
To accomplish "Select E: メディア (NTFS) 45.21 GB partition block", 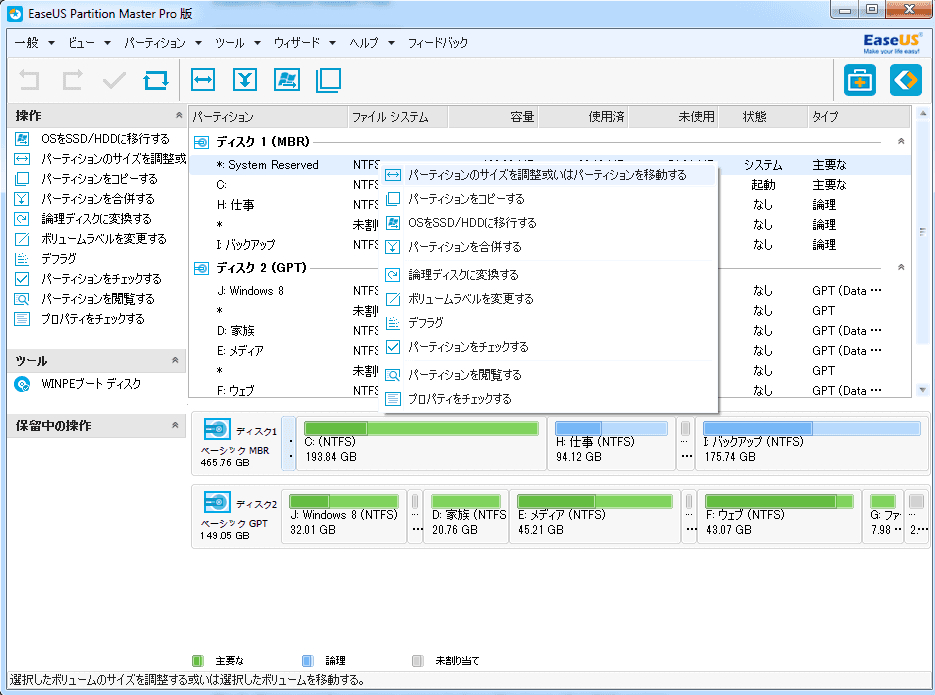I will coord(595,516).
